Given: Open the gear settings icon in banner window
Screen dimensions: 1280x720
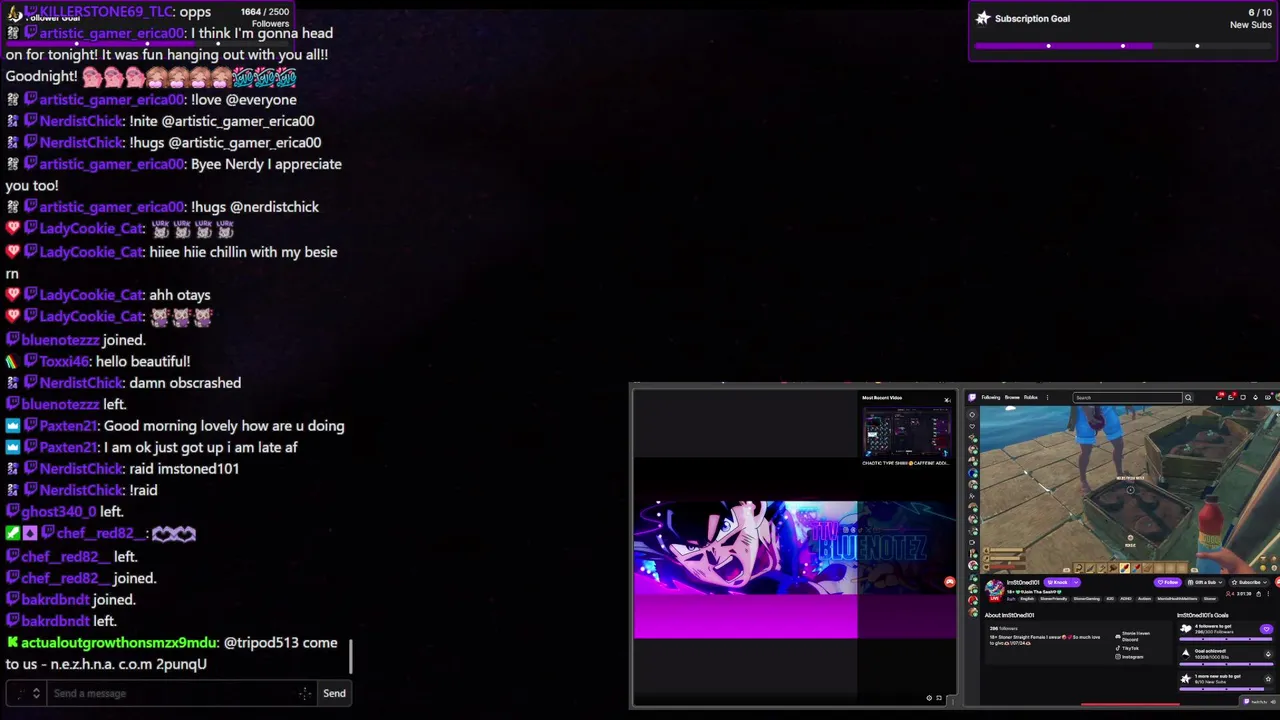Looking at the screenshot, I should click(929, 698).
